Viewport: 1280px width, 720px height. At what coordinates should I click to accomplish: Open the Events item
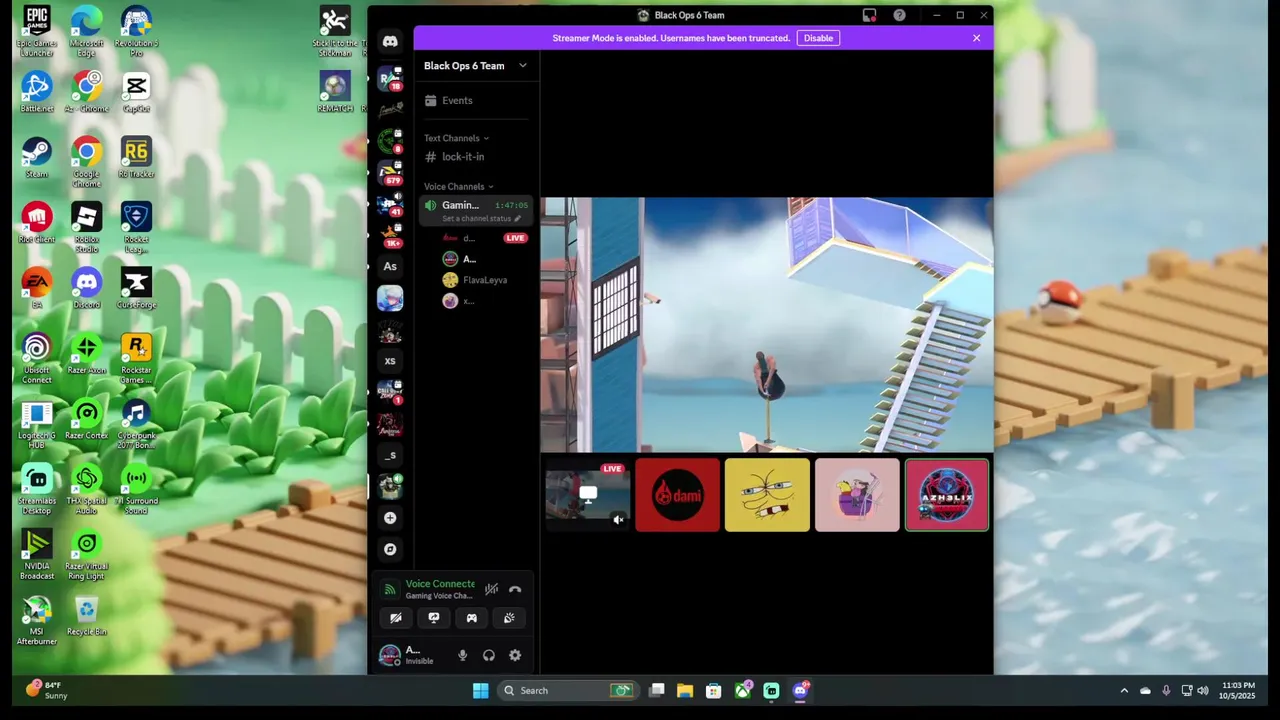tap(477, 101)
